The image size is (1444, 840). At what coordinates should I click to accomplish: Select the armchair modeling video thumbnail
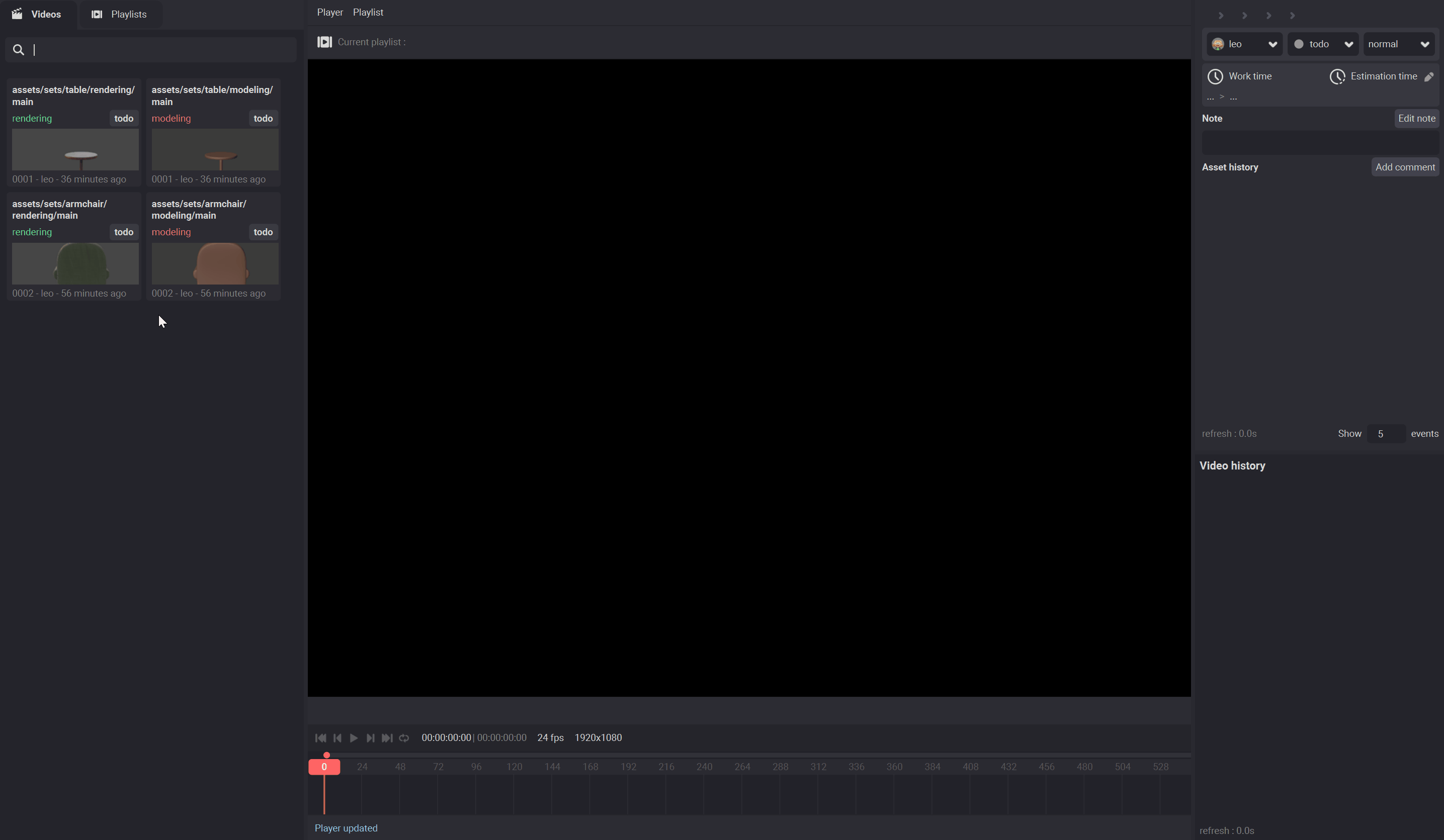[215, 263]
